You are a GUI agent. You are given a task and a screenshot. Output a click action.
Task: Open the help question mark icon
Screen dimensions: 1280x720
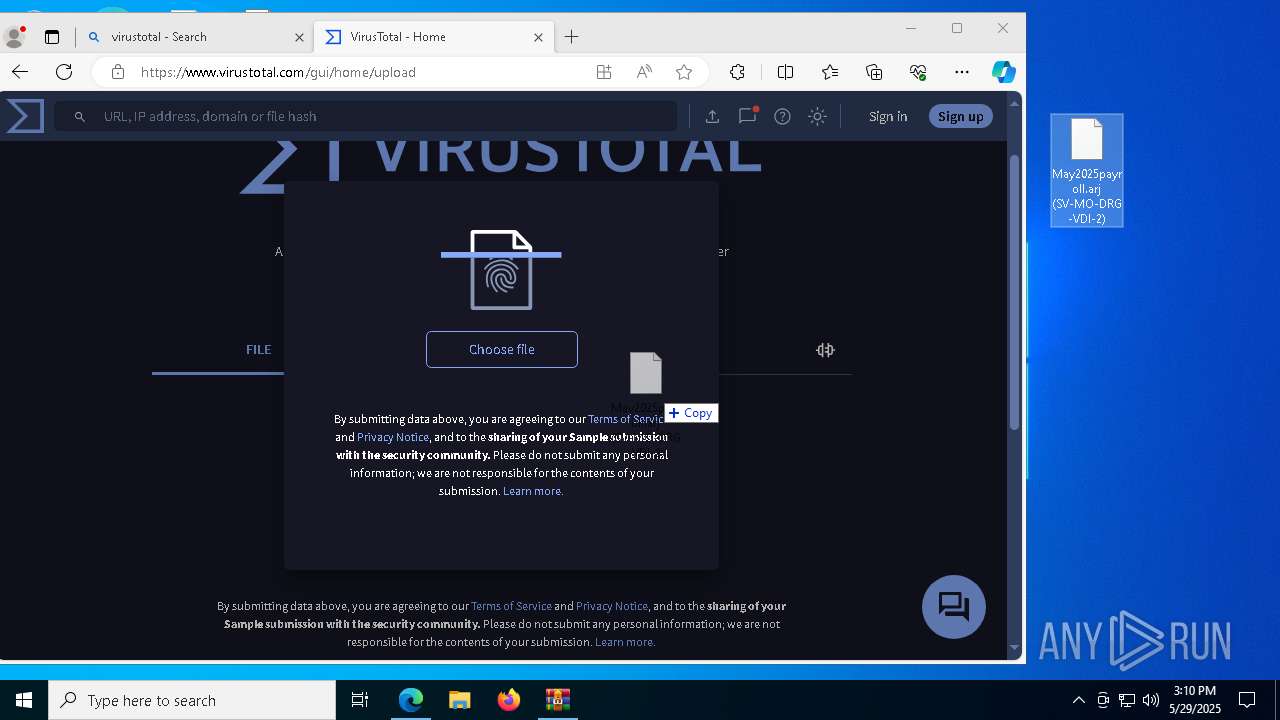(x=783, y=116)
